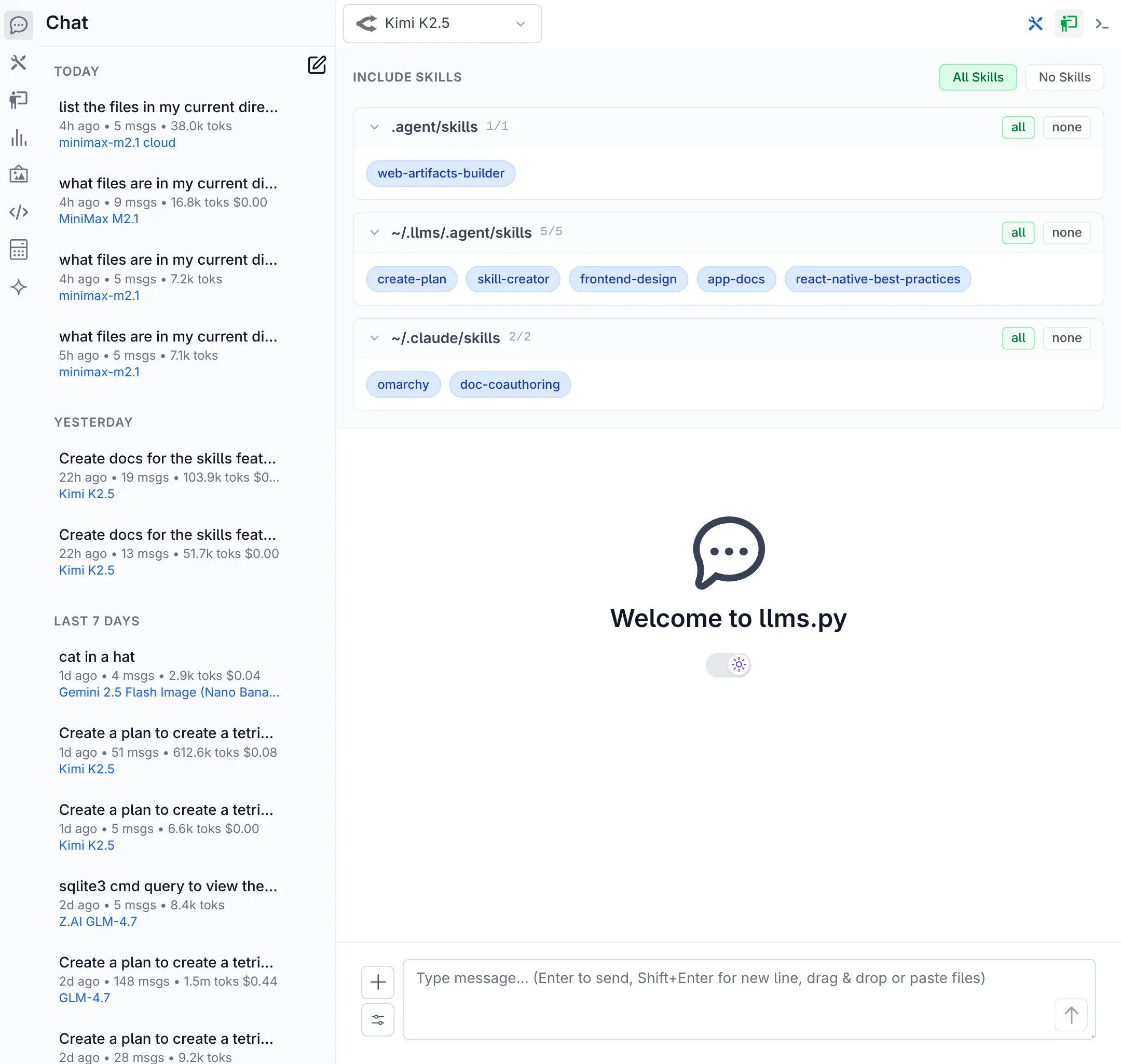Toggle the omarchy skill chip
The image size is (1121, 1064).
[x=403, y=385]
